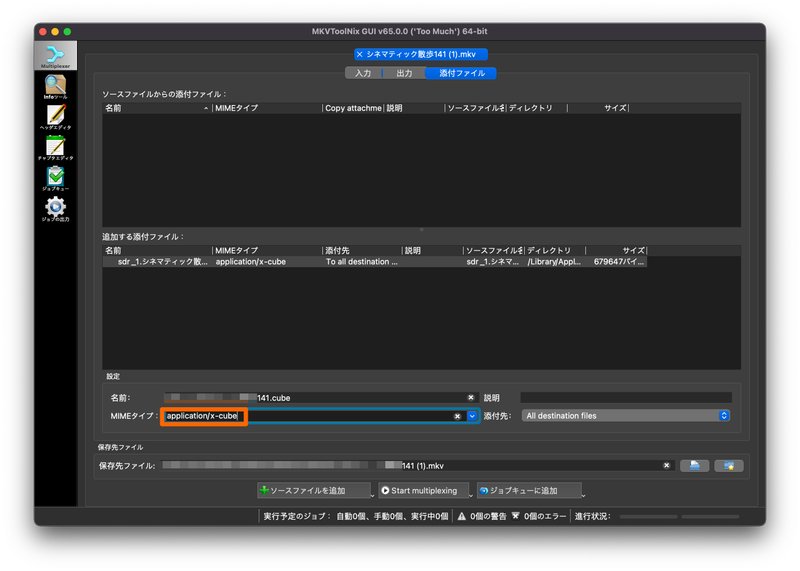The image size is (800, 571).
Task: Select the 添付ファイル tab
Action: pos(462,73)
